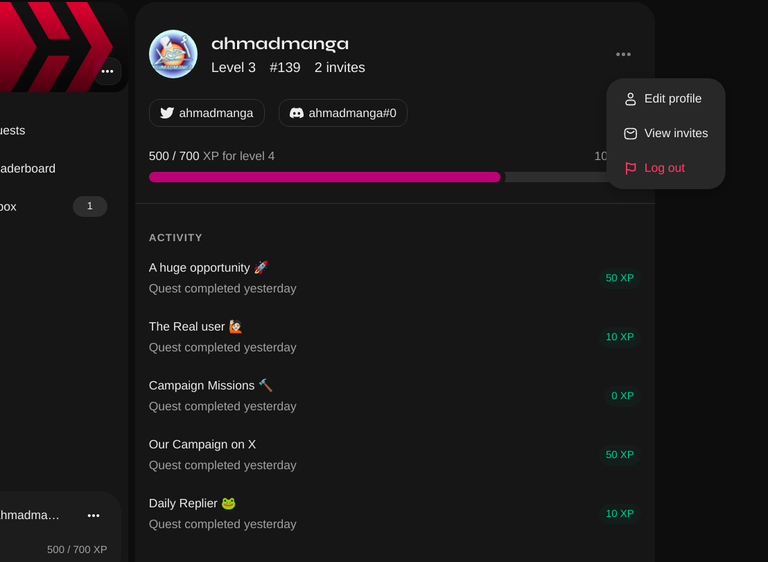Choose Log out in the menu

tap(666, 168)
